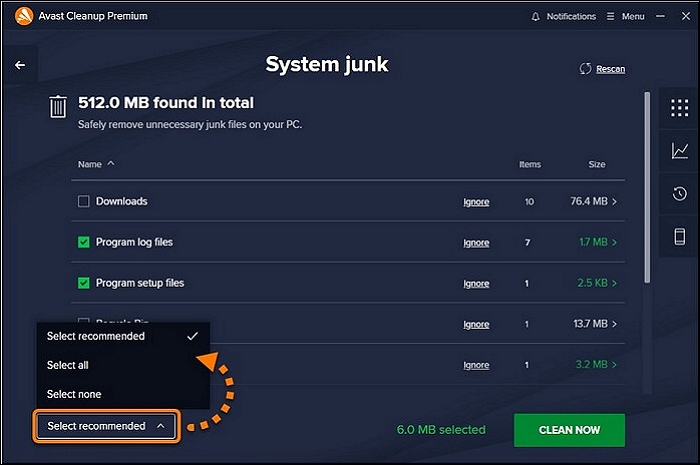Click the 512.0 MB found in total heading
This screenshot has width=700, height=465.
166,103
